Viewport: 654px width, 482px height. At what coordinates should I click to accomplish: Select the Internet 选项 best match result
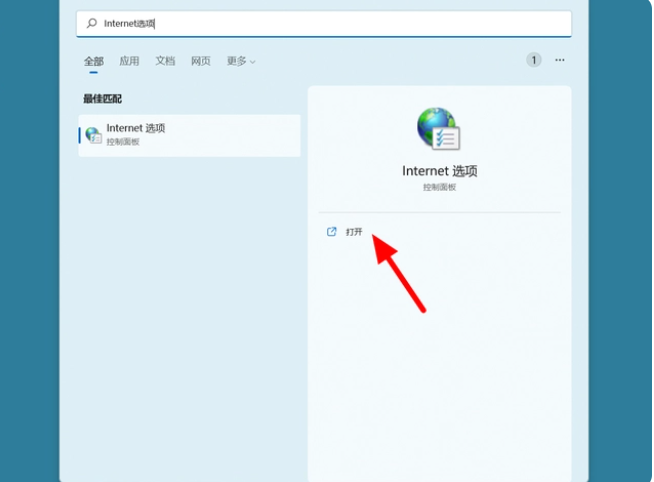(x=189, y=136)
